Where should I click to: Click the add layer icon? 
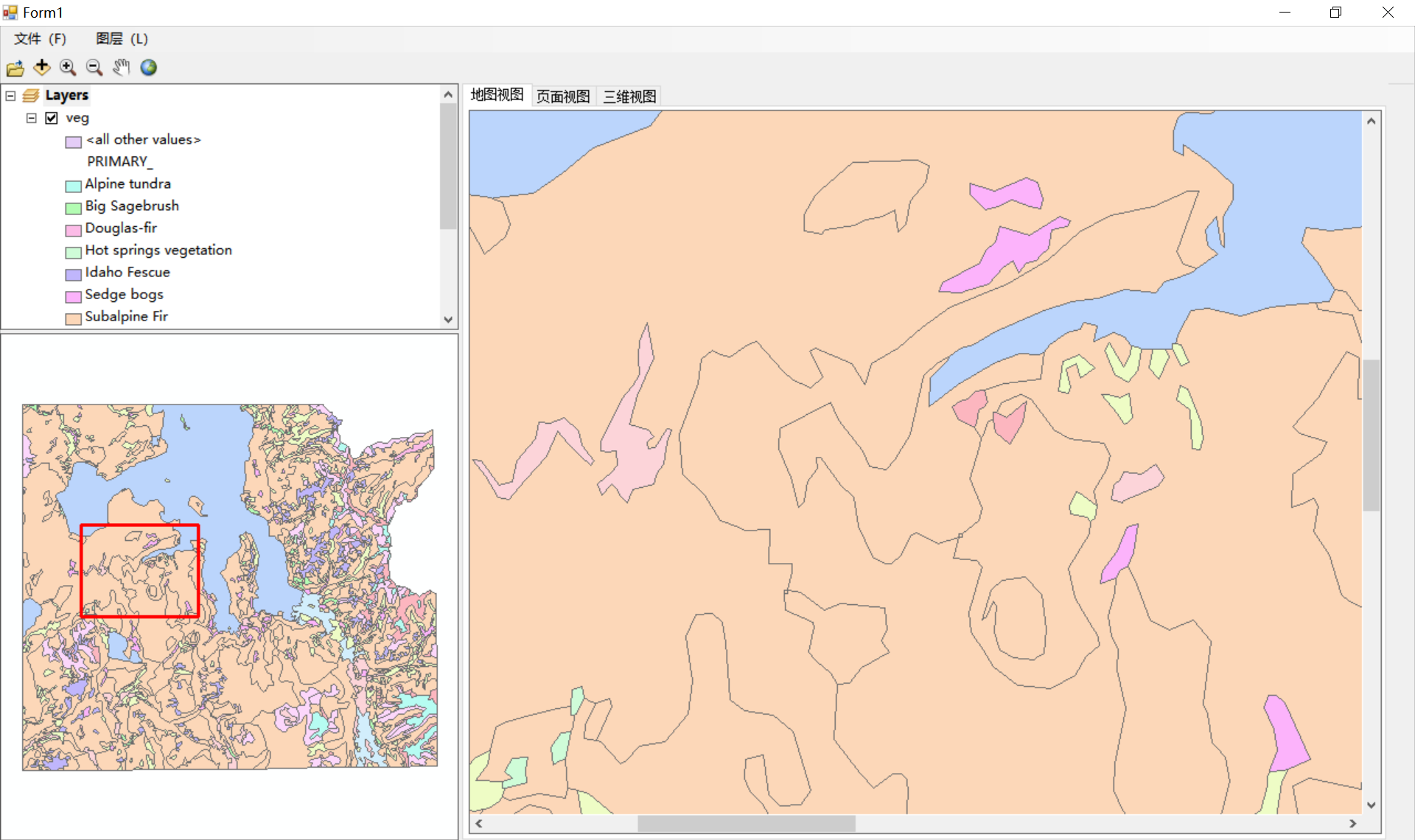[42, 67]
